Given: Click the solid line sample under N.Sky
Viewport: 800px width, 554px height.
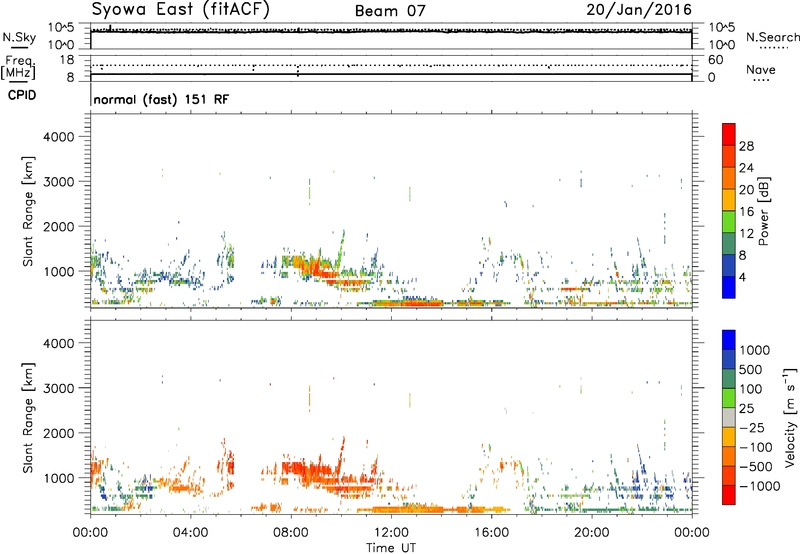Looking at the screenshot, I should (x=19, y=48).
